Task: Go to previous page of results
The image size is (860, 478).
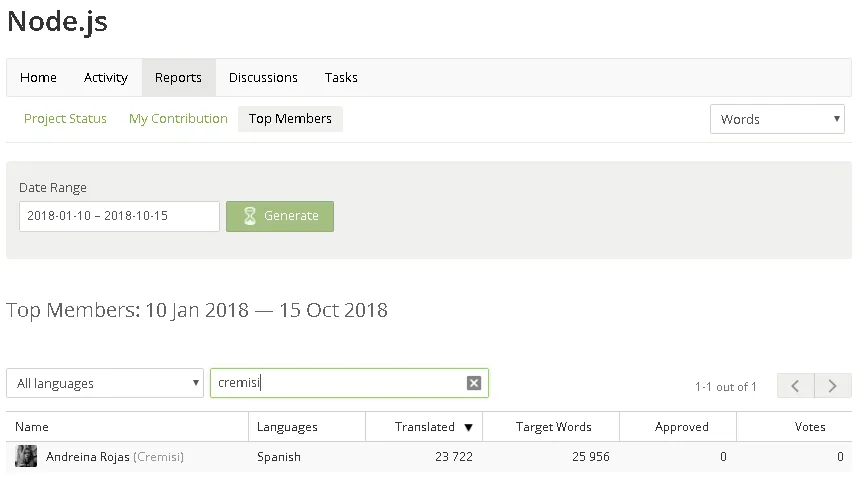Action: pyautogui.click(x=796, y=386)
